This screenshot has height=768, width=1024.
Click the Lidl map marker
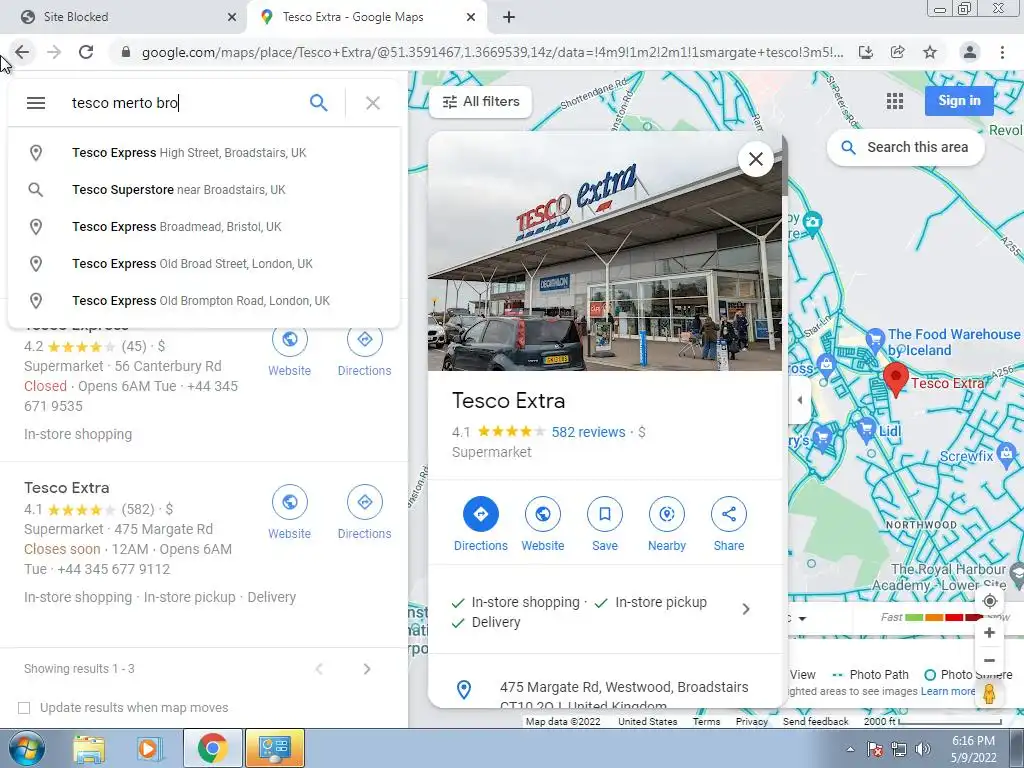click(x=866, y=428)
